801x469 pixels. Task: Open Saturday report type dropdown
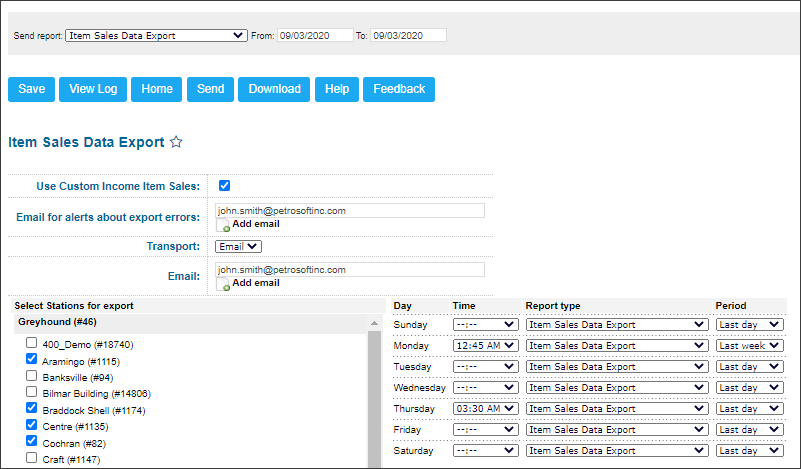pos(617,451)
